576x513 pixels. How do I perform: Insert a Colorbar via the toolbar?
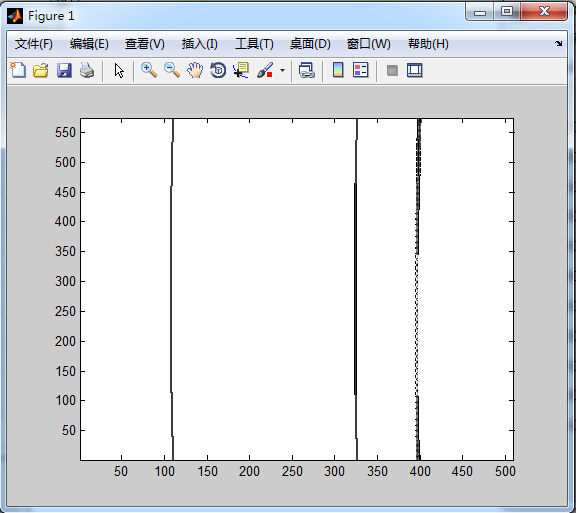coord(338,70)
